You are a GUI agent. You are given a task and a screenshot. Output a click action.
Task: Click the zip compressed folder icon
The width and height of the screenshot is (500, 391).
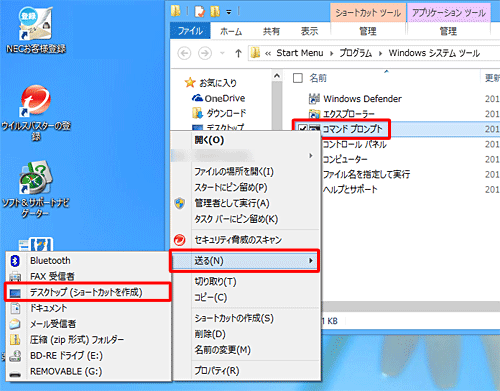point(15,340)
